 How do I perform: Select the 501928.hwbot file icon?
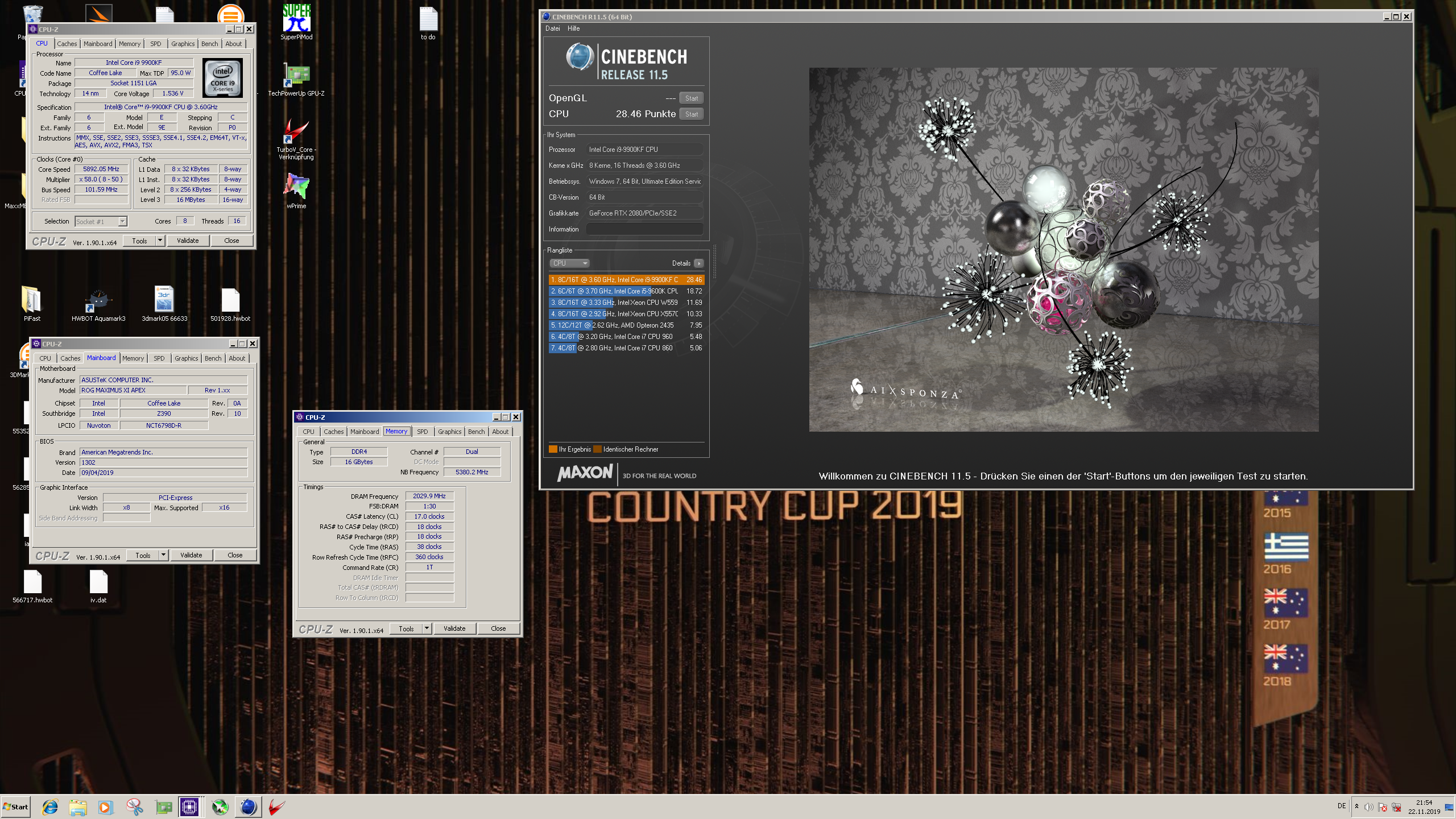[x=230, y=304]
